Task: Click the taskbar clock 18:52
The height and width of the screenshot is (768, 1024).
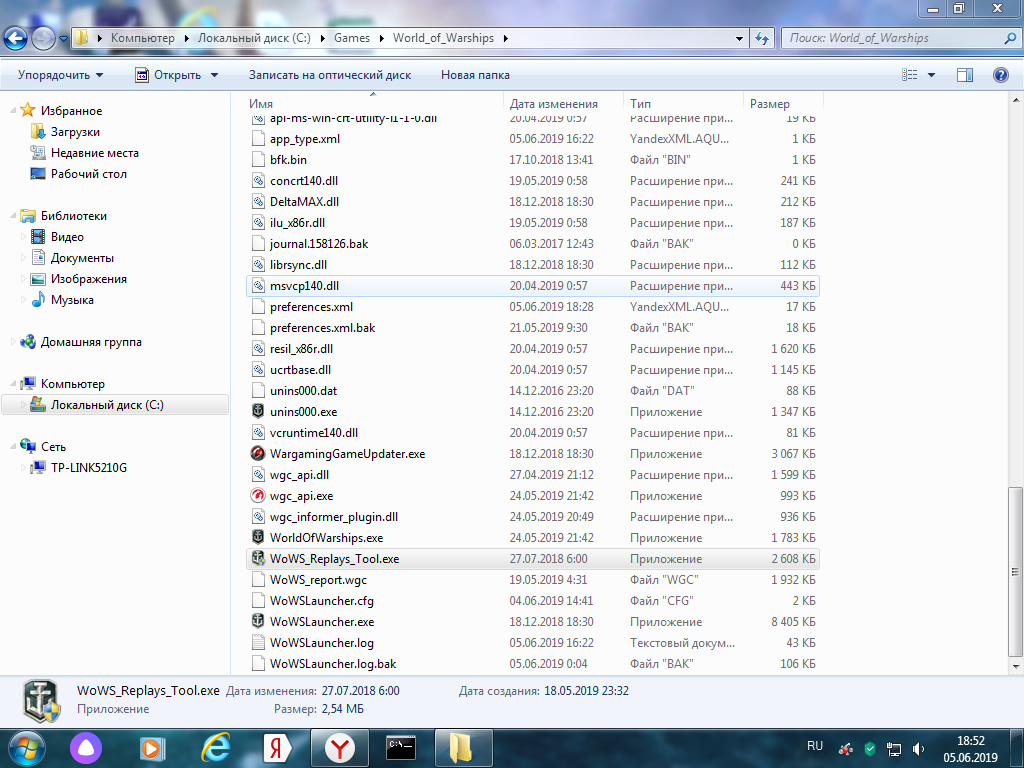Action: point(970,741)
